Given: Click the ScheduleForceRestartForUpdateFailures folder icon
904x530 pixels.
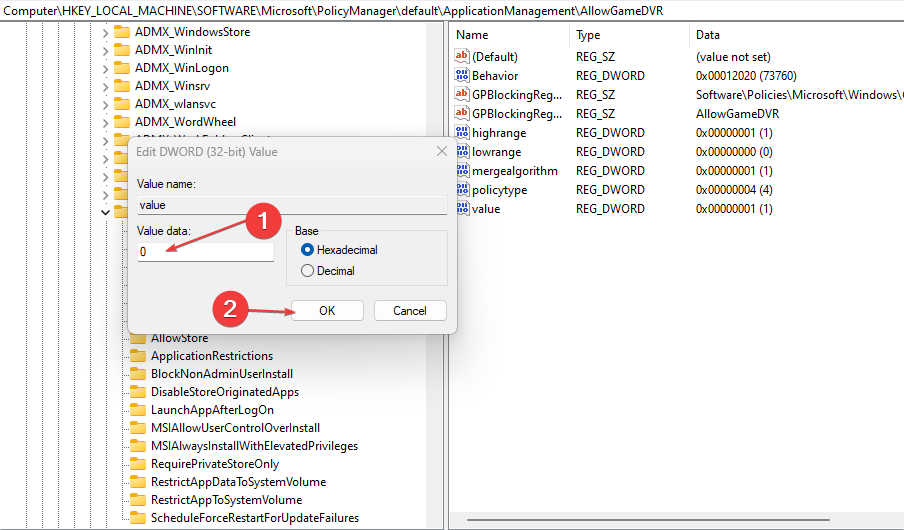Looking at the screenshot, I should point(138,517).
